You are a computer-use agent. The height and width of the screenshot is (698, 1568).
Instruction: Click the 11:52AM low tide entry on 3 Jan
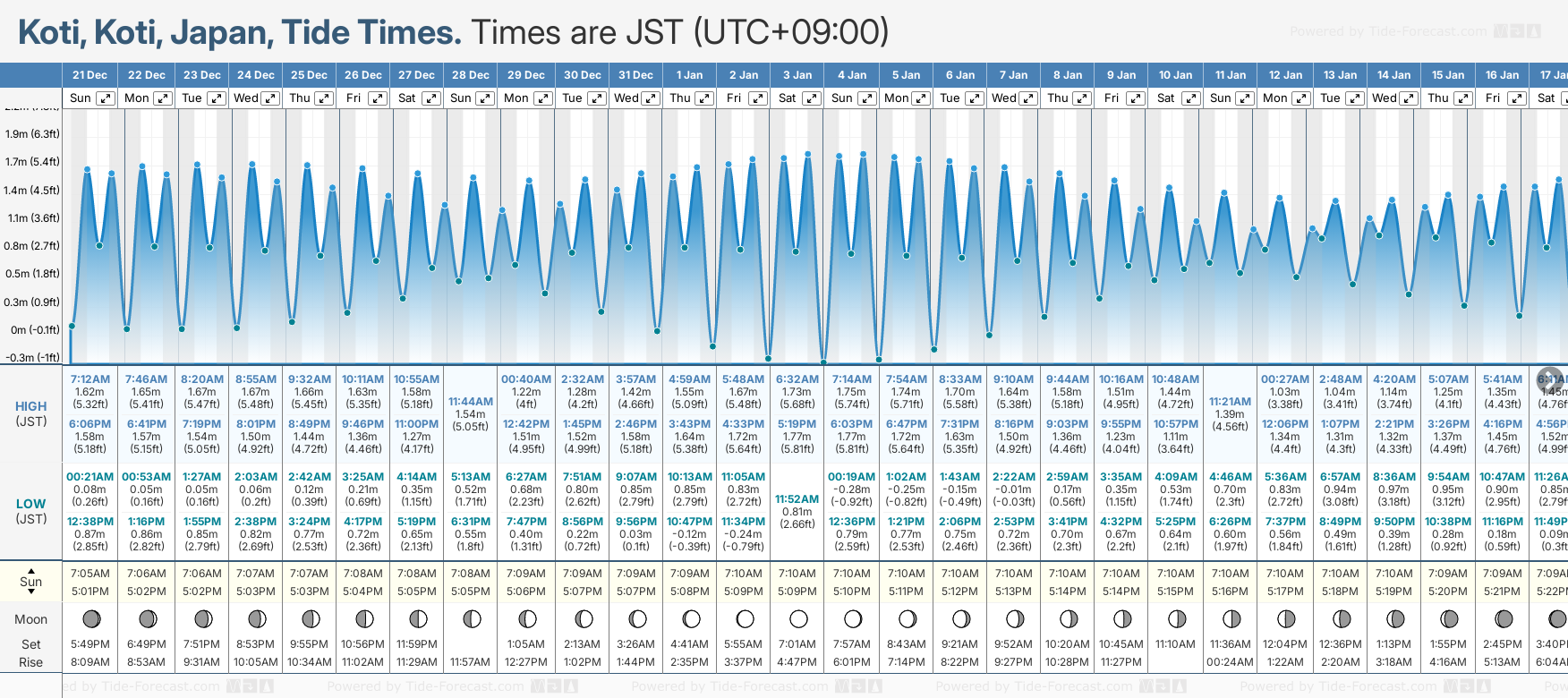click(797, 499)
